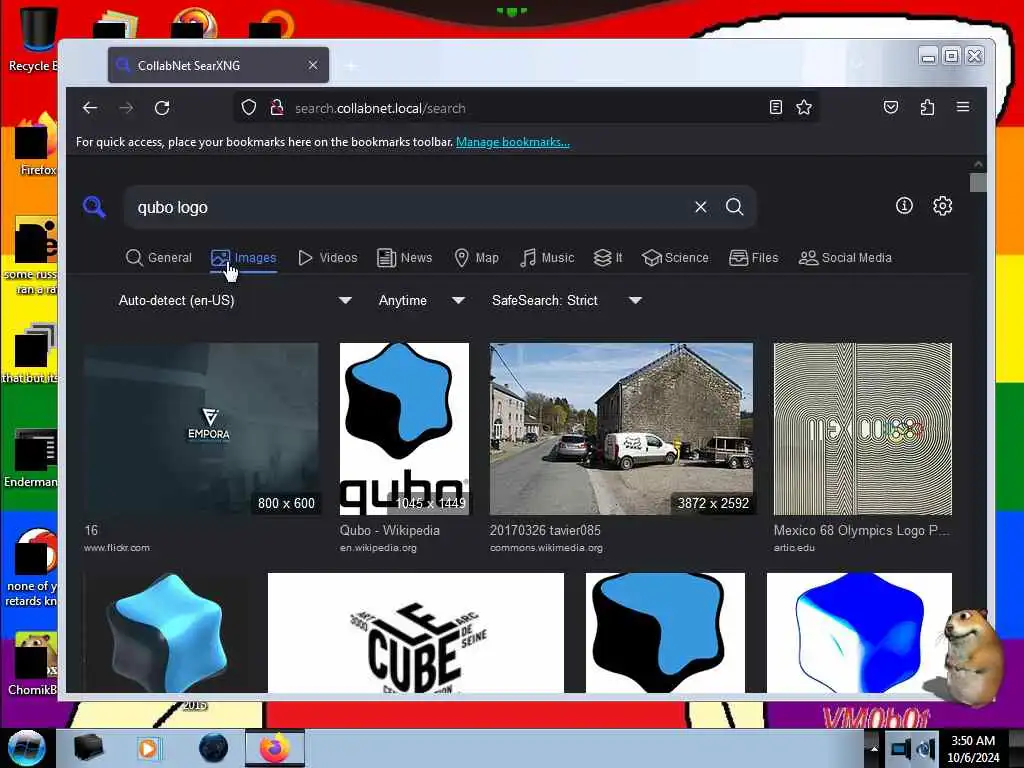The height and width of the screenshot is (768, 1024).
Task: Reload the current search page
Action: pyautogui.click(x=162, y=108)
